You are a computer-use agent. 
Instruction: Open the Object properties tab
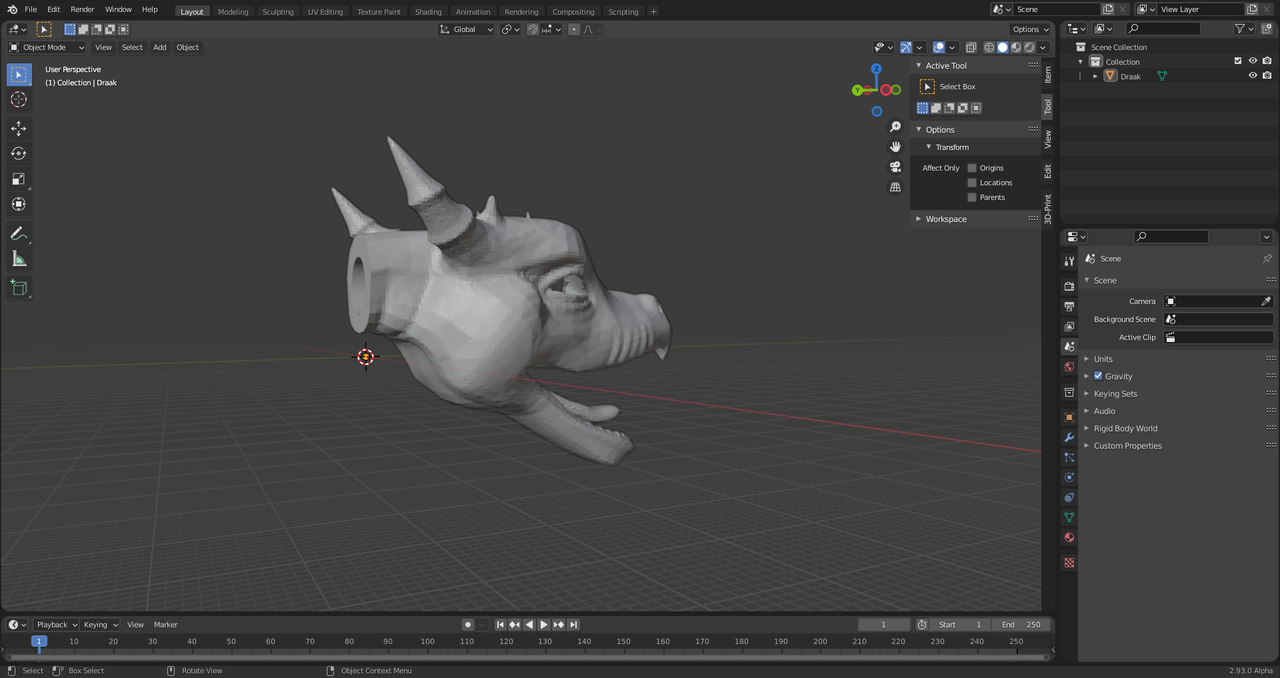pyautogui.click(x=1069, y=417)
